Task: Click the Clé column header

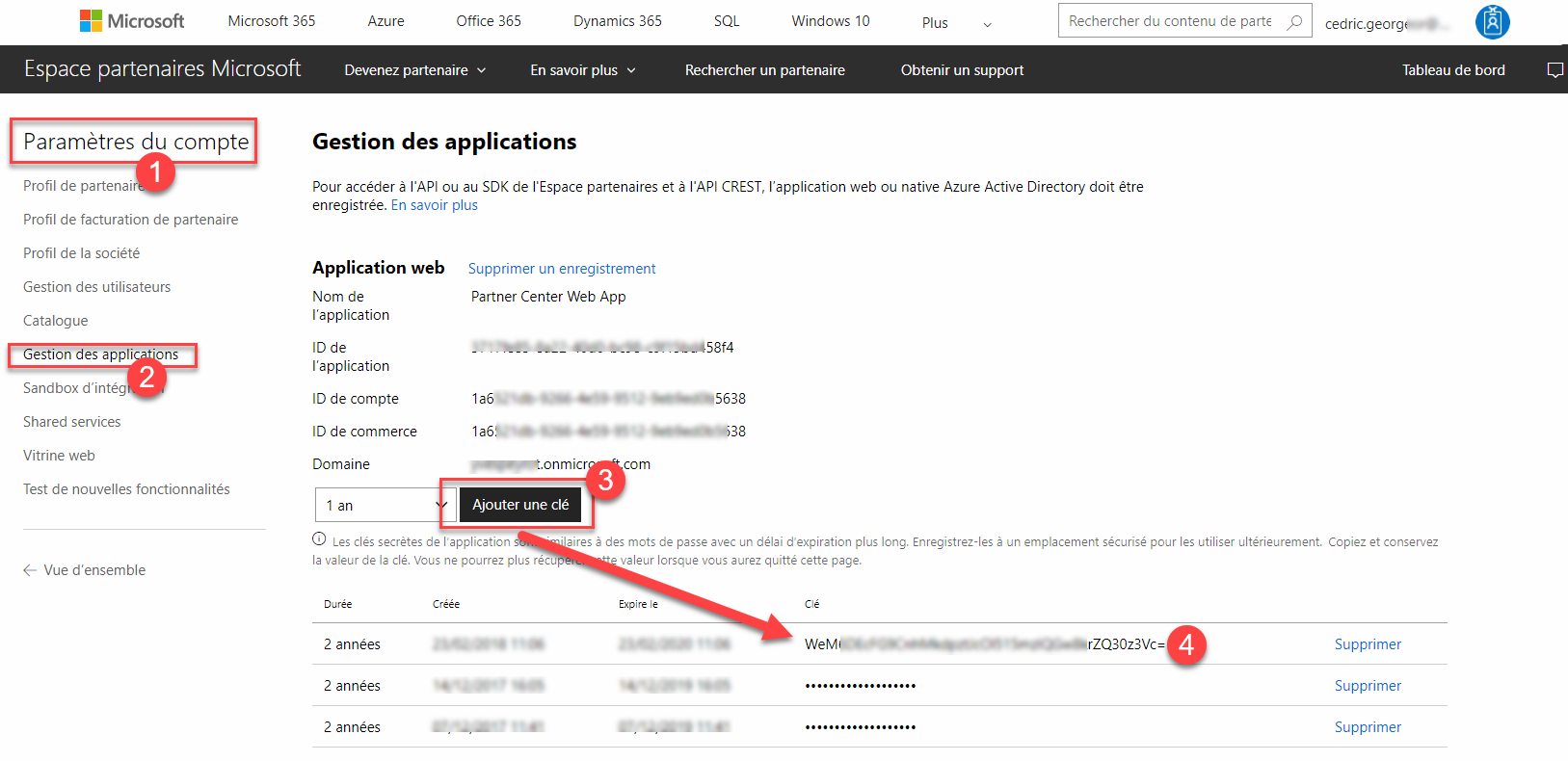Action: pos(812,604)
